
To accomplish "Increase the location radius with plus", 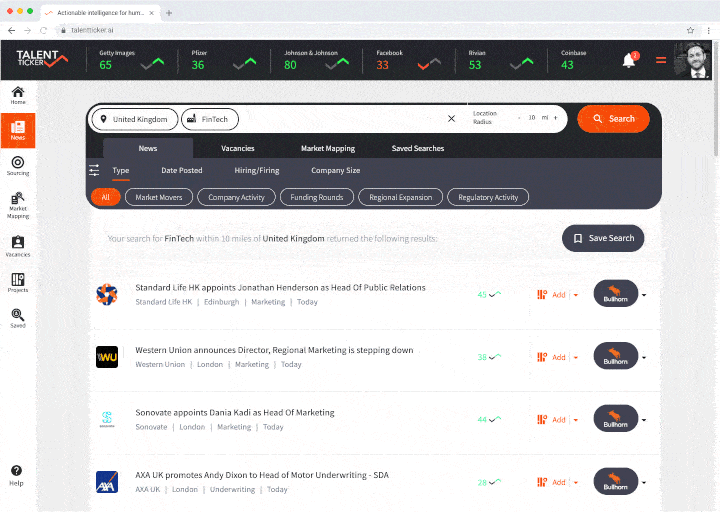I will coord(556,118).
